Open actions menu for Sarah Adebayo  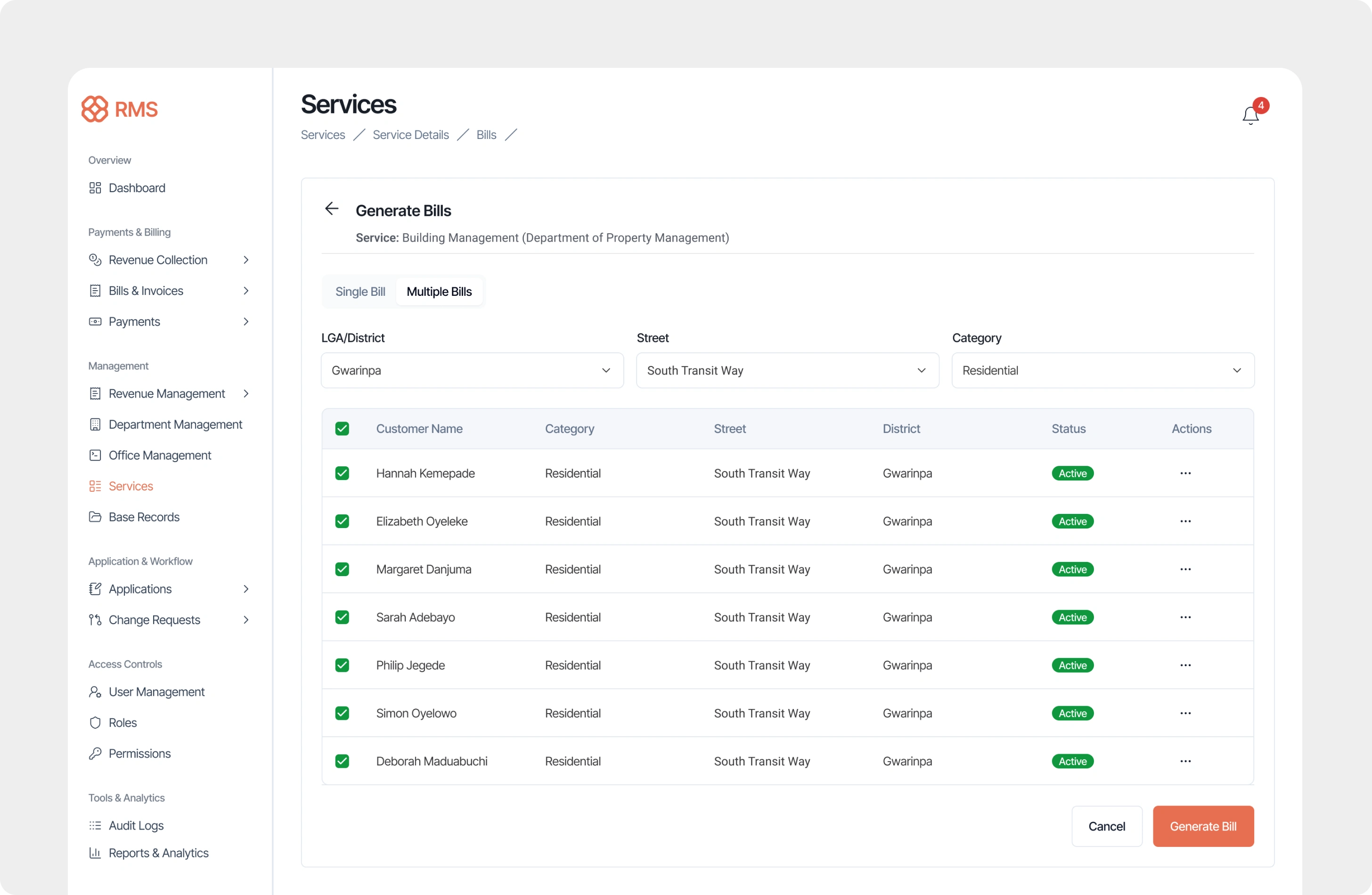pyautogui.click(x=1185, y=617)
